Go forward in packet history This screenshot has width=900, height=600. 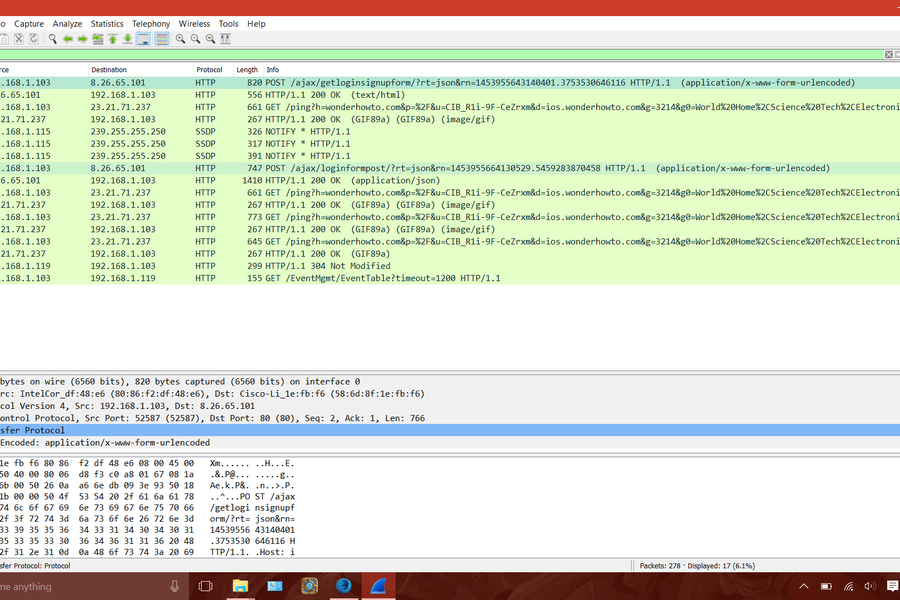[83, 38]
